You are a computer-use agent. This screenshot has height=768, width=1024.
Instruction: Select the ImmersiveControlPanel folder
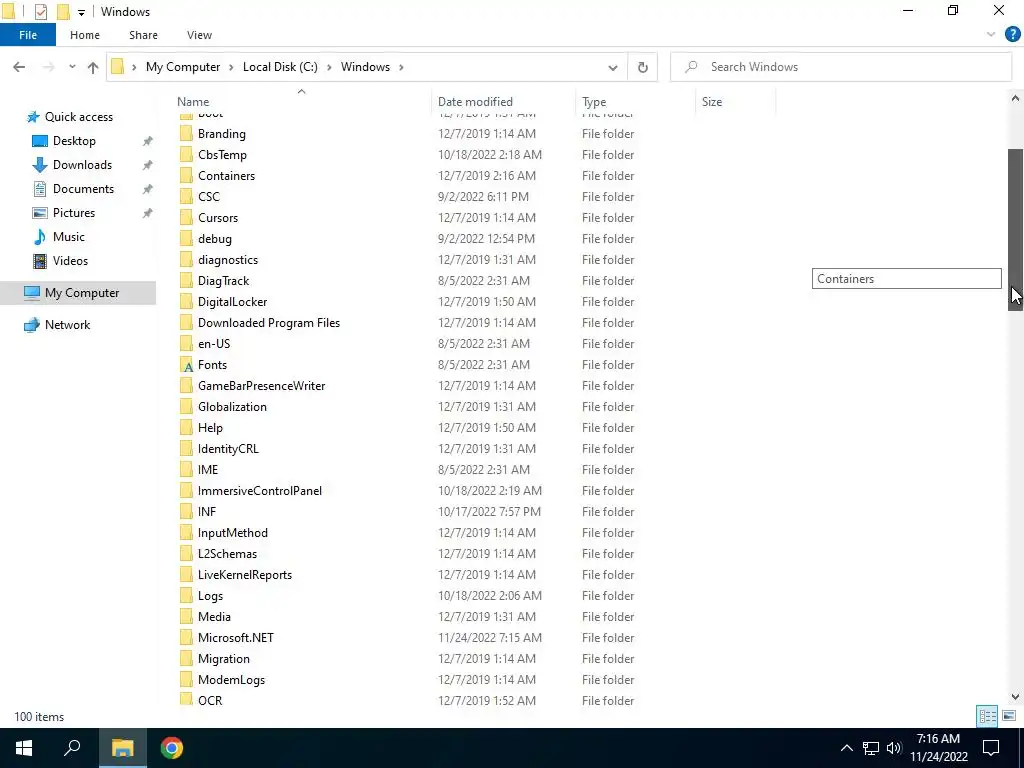click(260, 490)
